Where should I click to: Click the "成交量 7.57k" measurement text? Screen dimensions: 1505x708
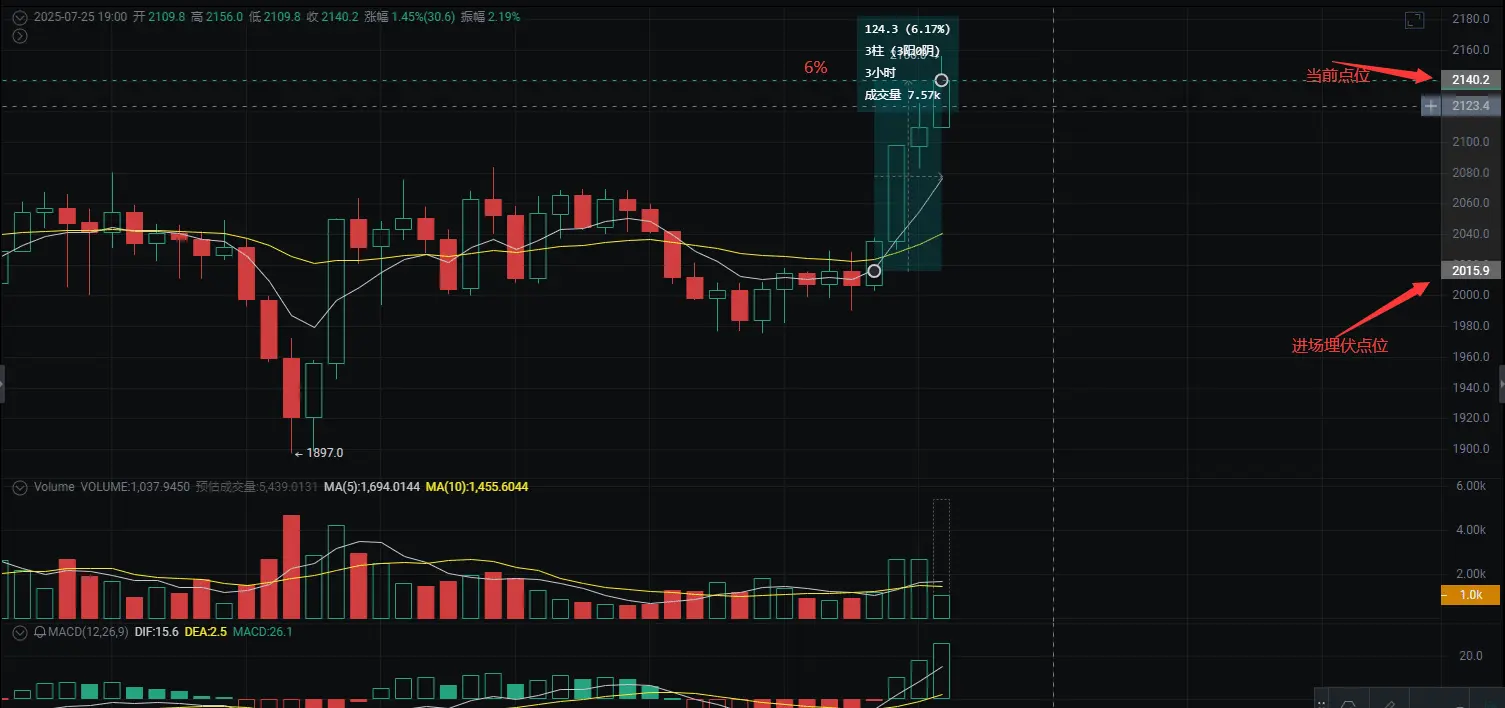coord(902,95)
